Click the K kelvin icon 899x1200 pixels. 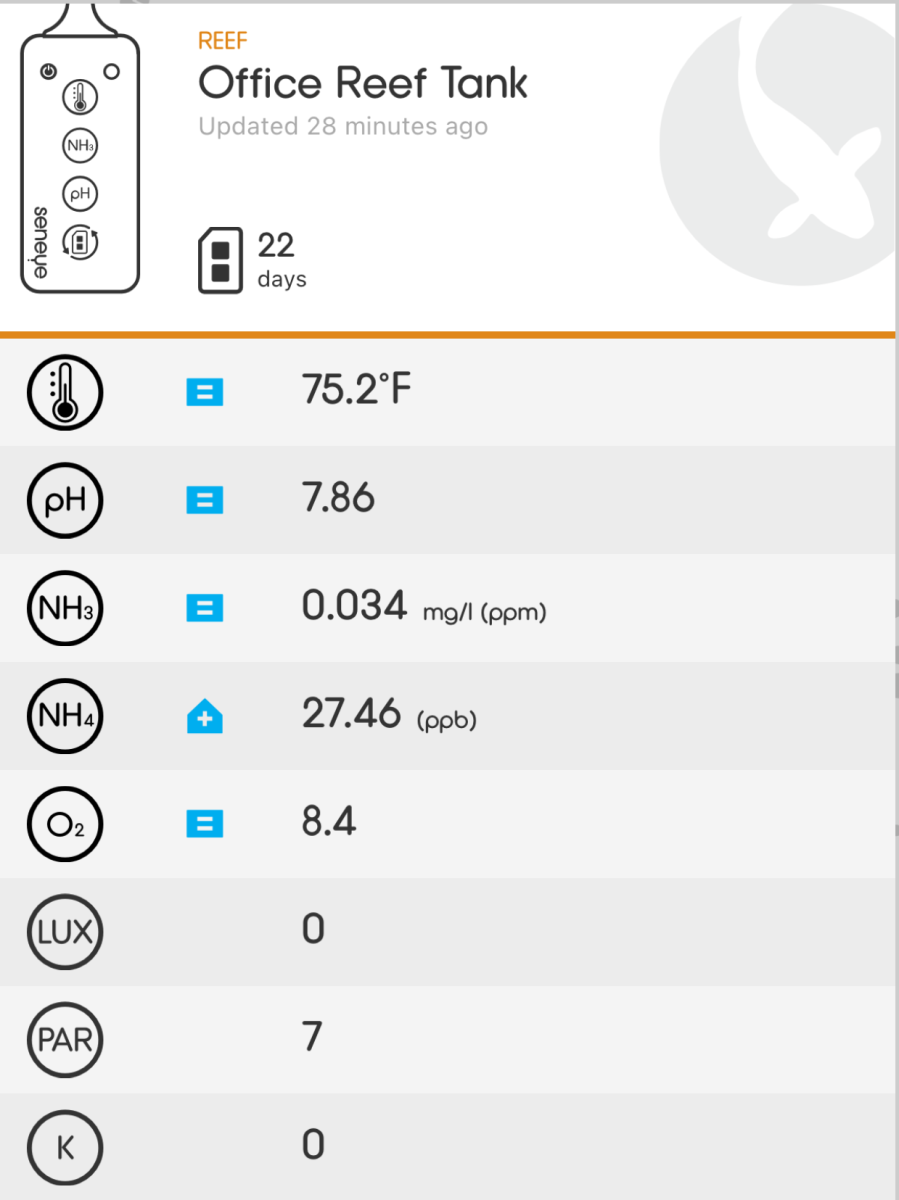[x=66, y=1148]
